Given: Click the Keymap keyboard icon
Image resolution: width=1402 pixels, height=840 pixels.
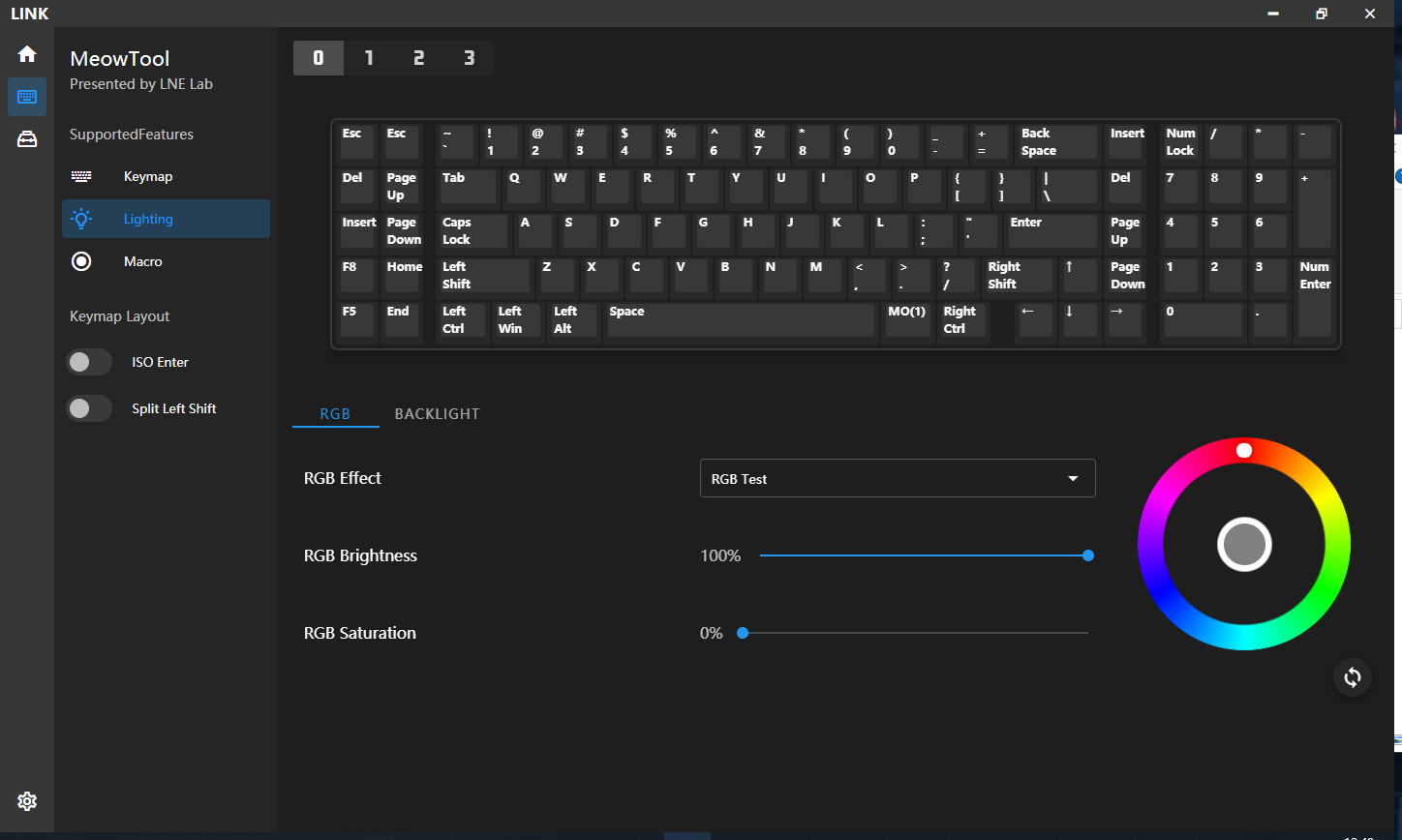Looking at the screenshot, I should pyautogui.click(x=81, y=177).
